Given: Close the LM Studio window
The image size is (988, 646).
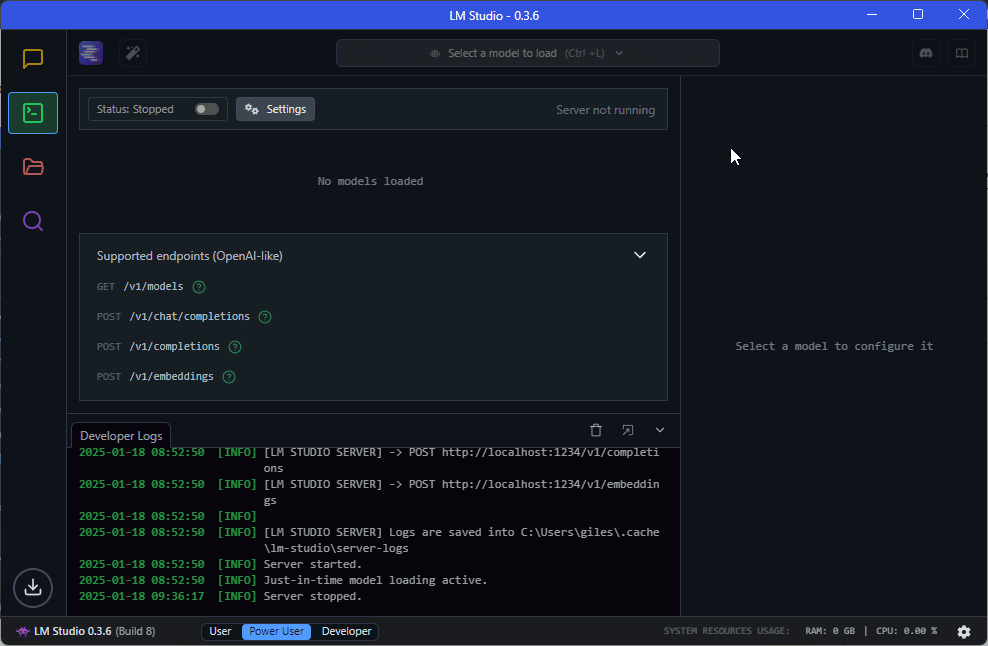Looking at the screenshot, I should pos(964,14).
